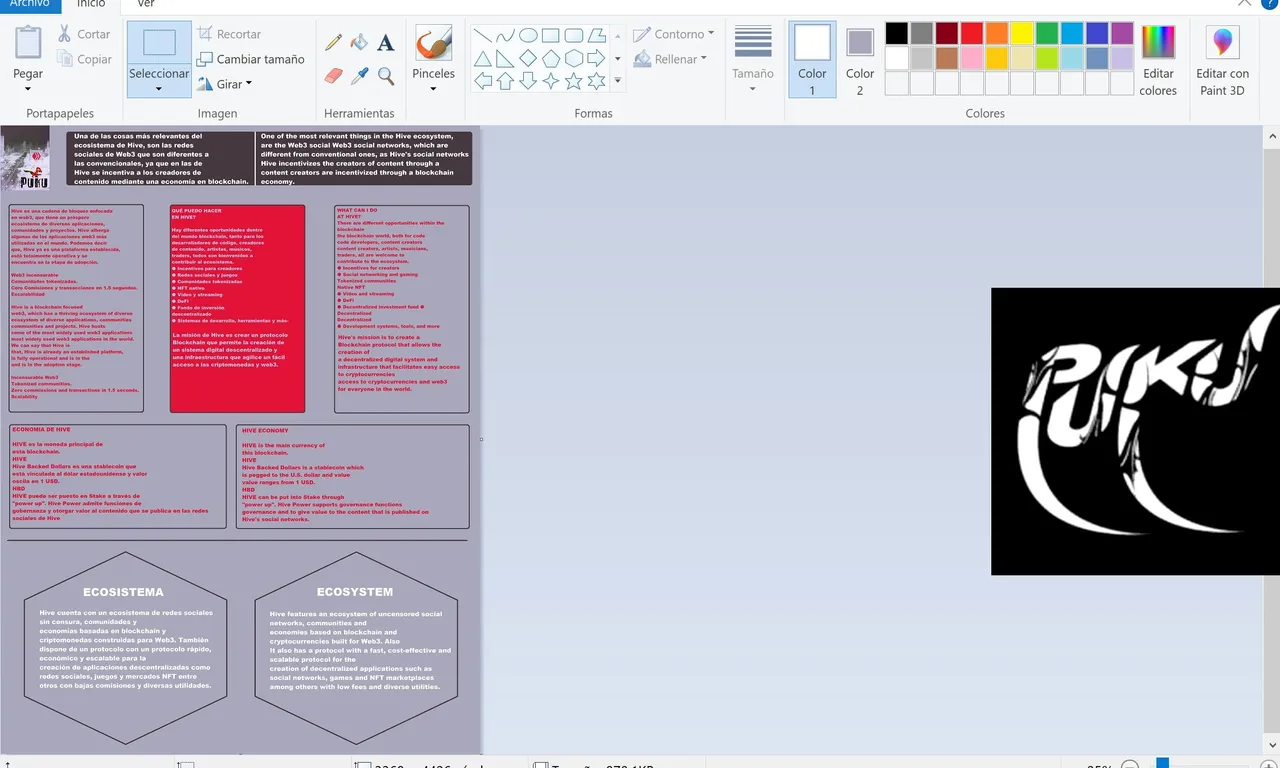Crop the image with Recortar
Viewport: 1280px width, 768px height.
229,34
